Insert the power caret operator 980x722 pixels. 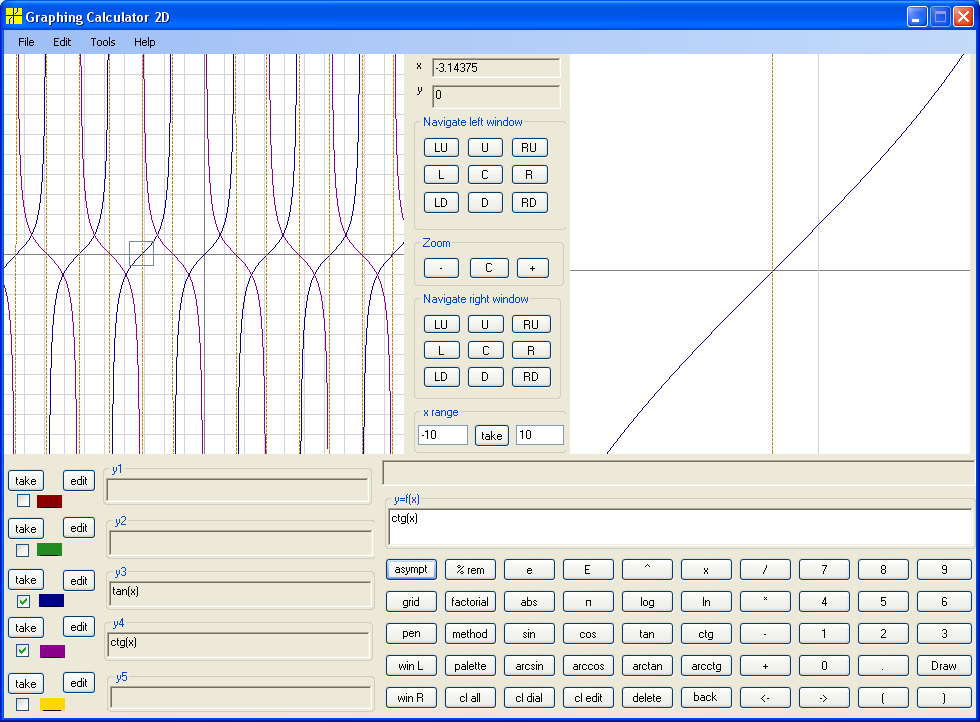648,569
